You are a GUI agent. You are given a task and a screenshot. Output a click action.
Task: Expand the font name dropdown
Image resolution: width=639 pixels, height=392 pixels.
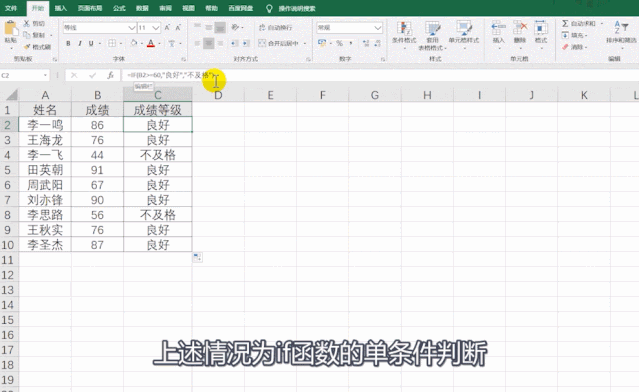tap(132, 28)
